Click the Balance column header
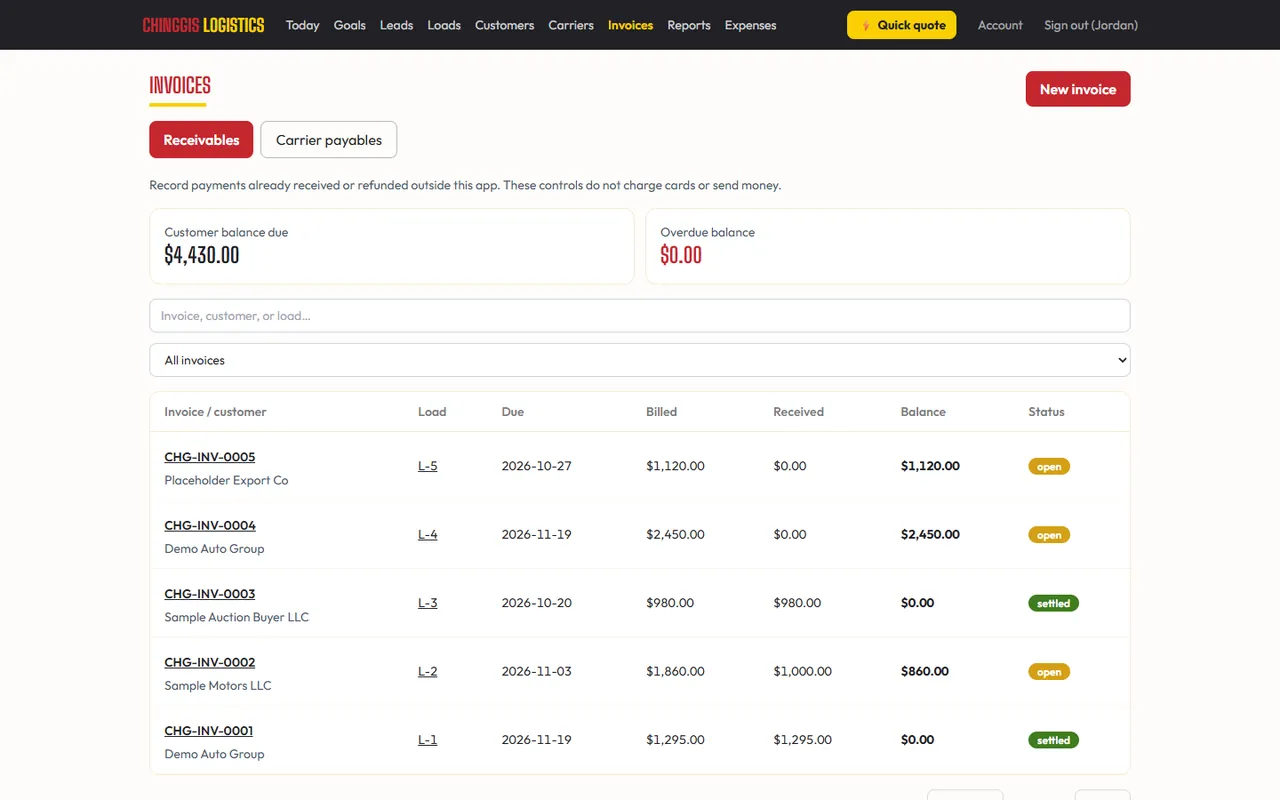The width and height of the screenshot is (1280, 800). tap(923, 412)
